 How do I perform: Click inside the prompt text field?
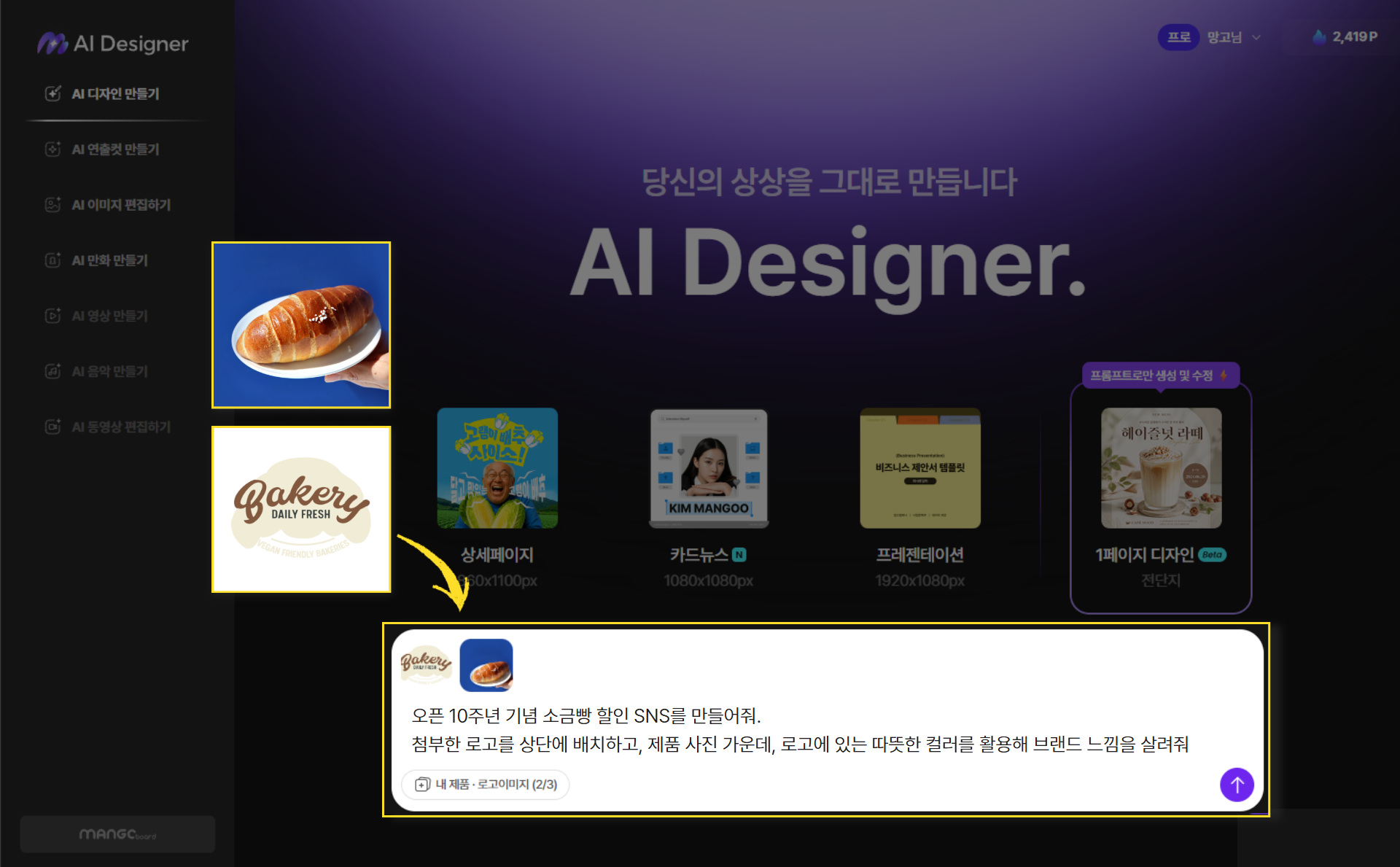point(800,730)
